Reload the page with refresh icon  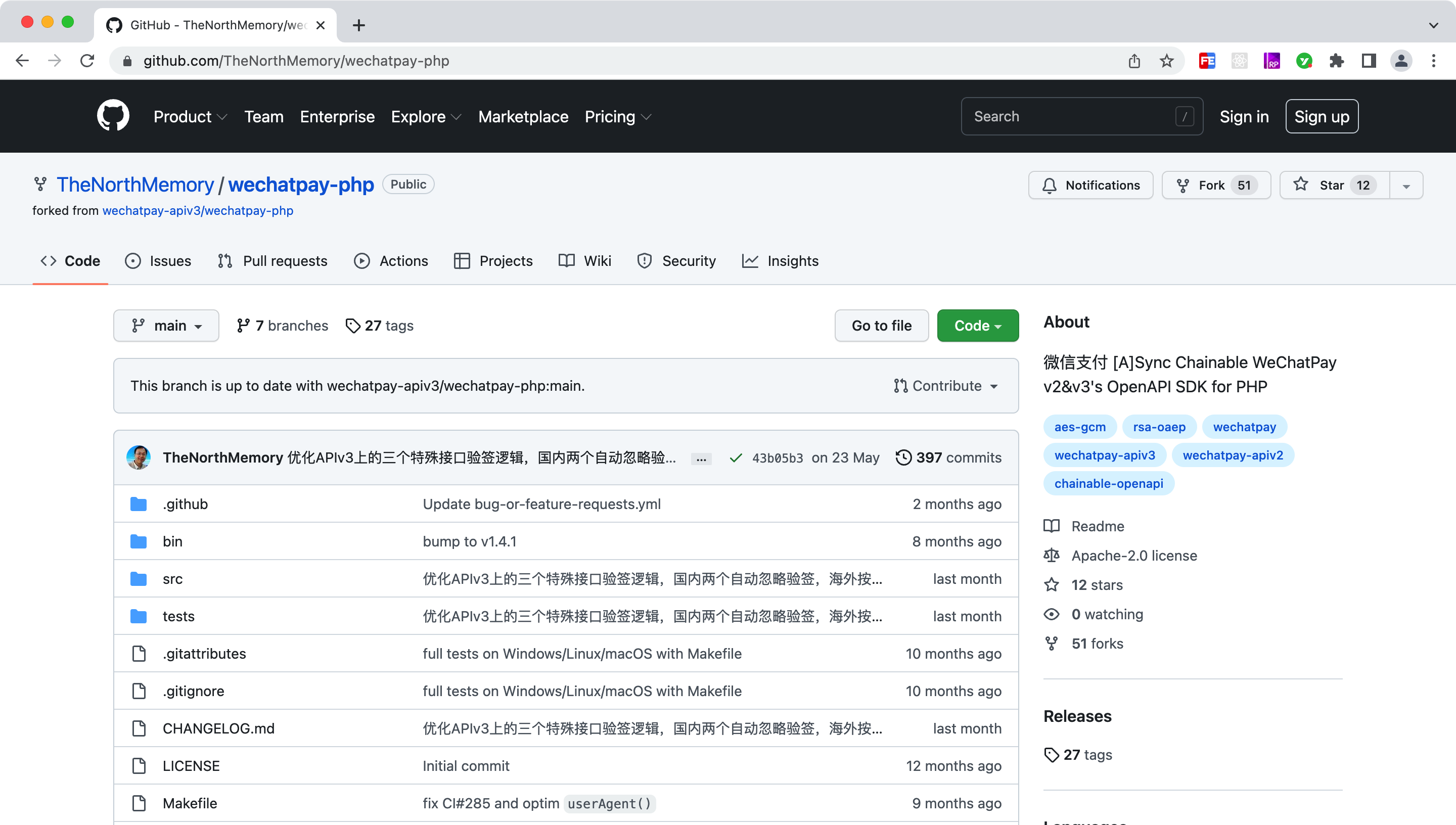(87, 61)
